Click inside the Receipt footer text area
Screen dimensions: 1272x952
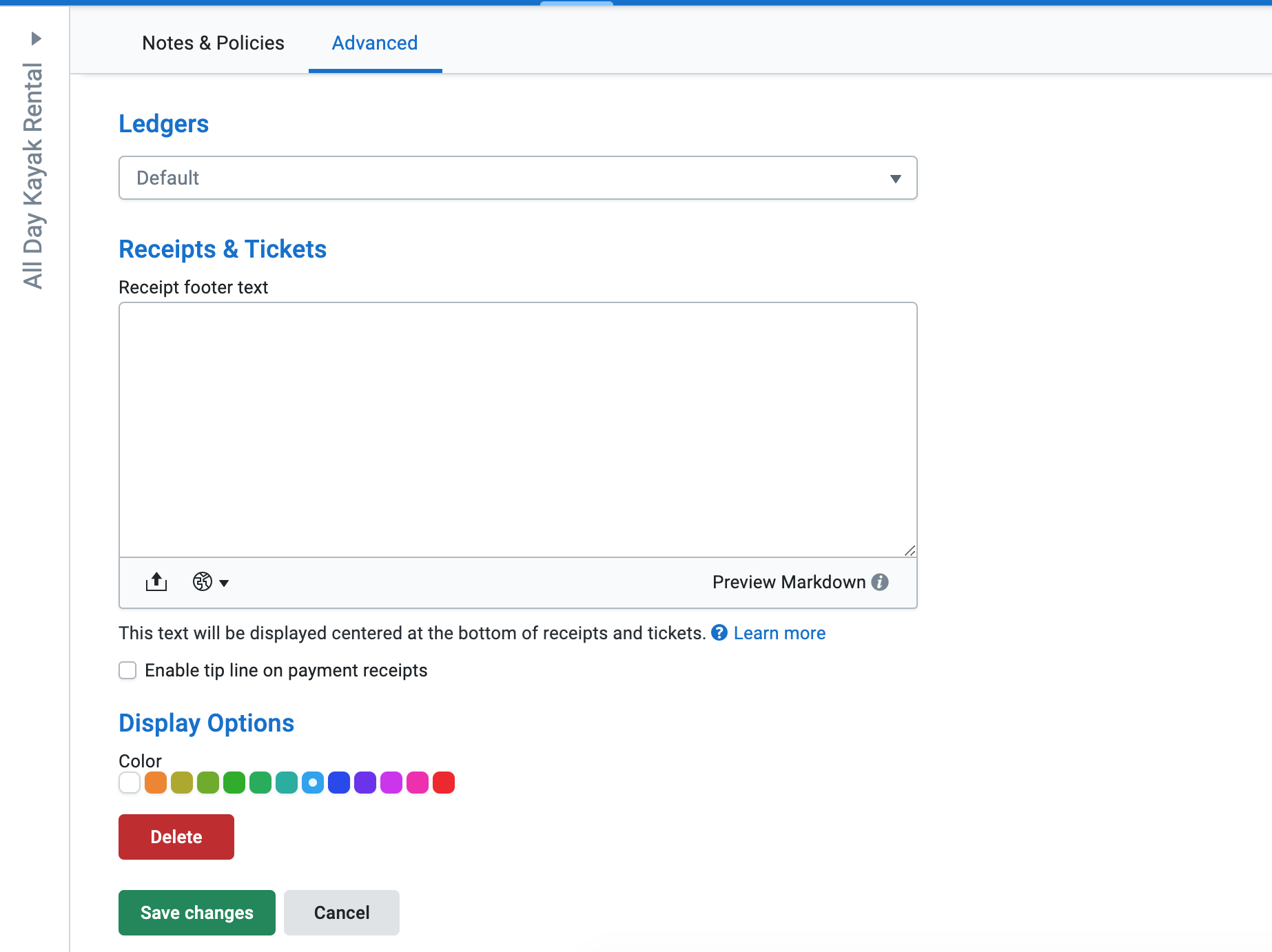[518, 429]
